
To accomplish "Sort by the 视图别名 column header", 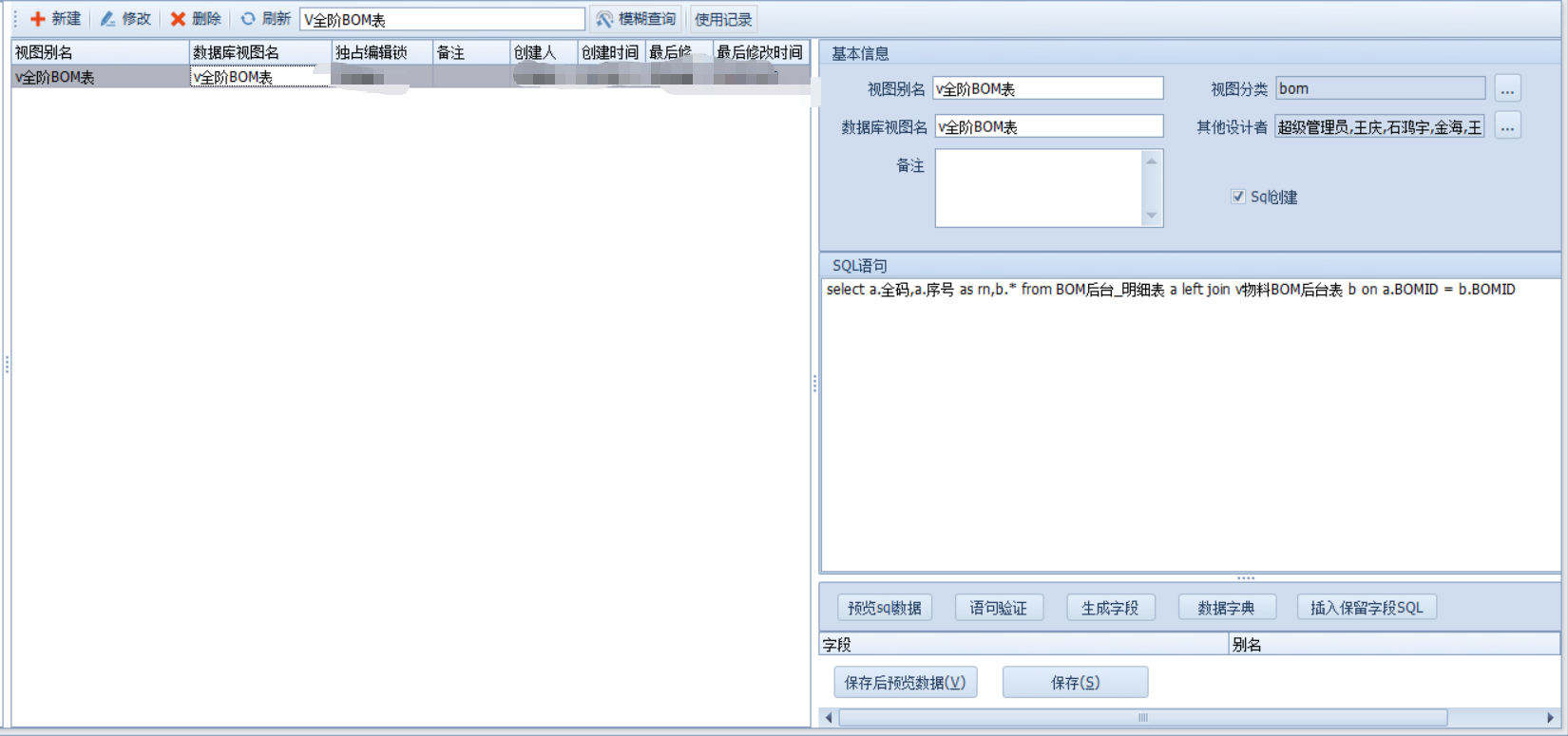I will pyautogui.click(x=100, y=52).
